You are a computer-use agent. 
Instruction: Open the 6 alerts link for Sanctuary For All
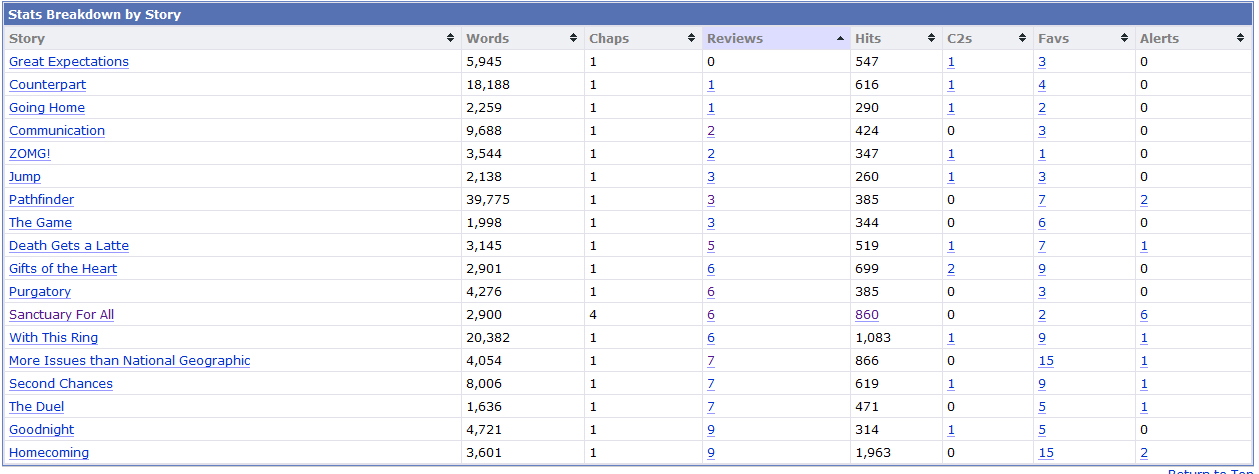point(1144,315)
